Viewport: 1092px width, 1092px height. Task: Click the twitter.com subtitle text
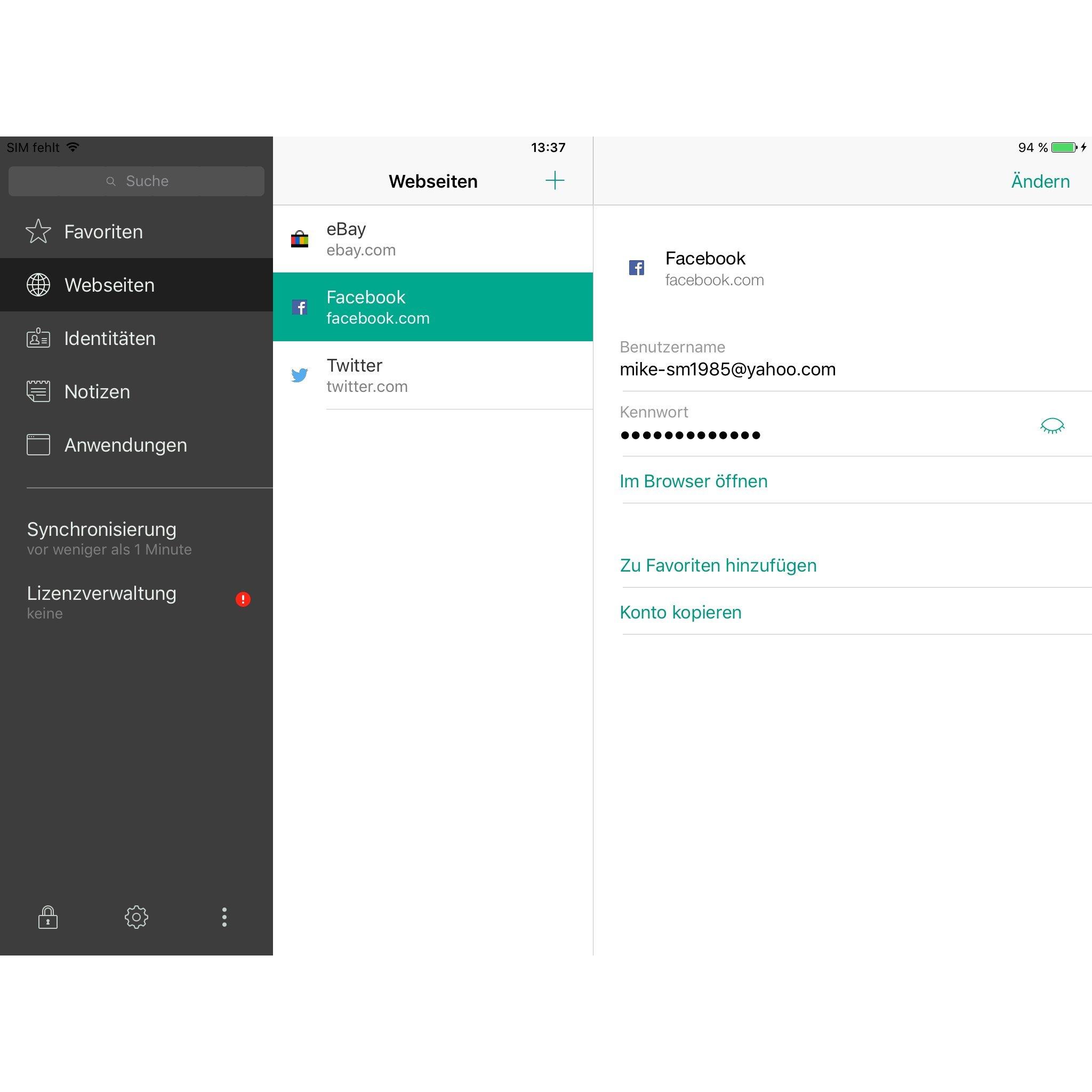pos(367,387)
